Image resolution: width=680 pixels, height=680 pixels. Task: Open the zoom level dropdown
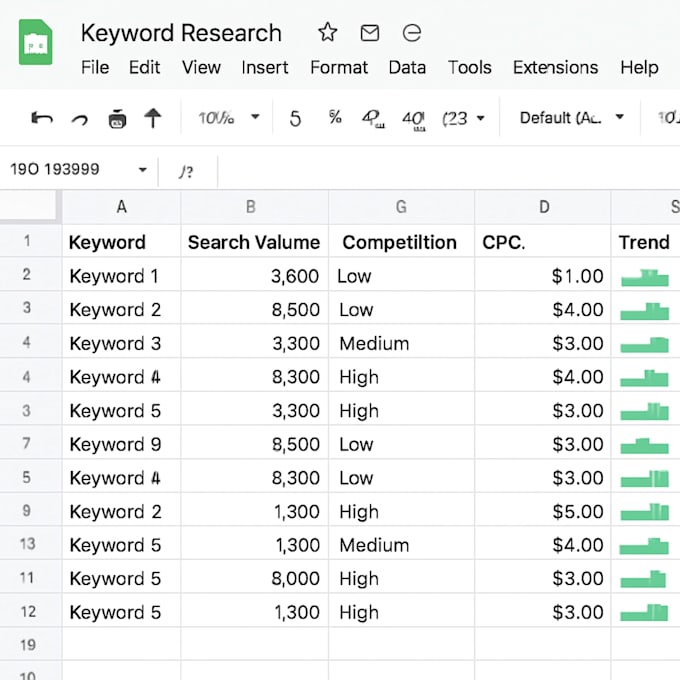(229, 118)
